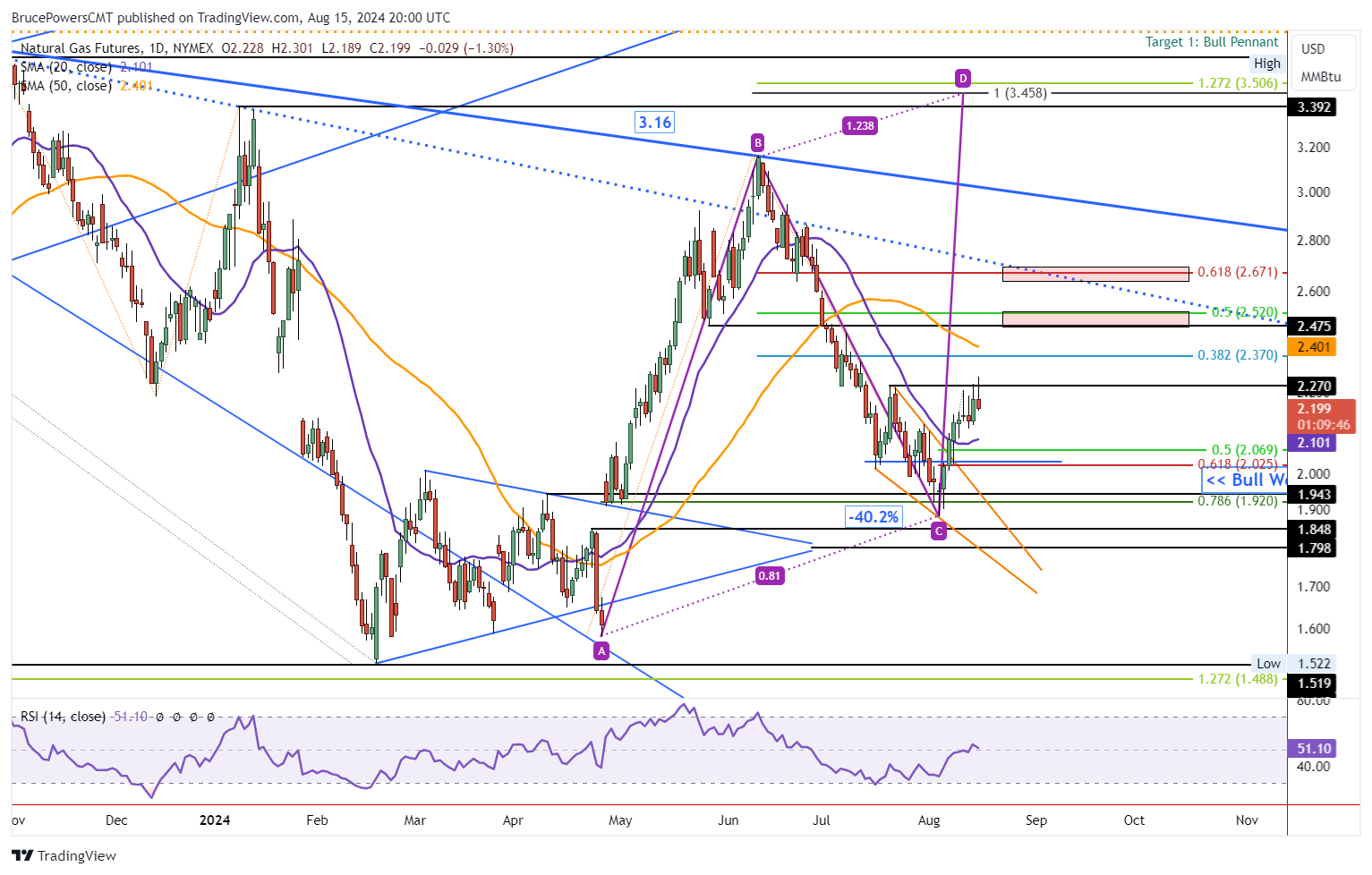The image size is (1372, 875).
Task: Click the purple '1.238' ratio label
Action: [x=860, y=125]
